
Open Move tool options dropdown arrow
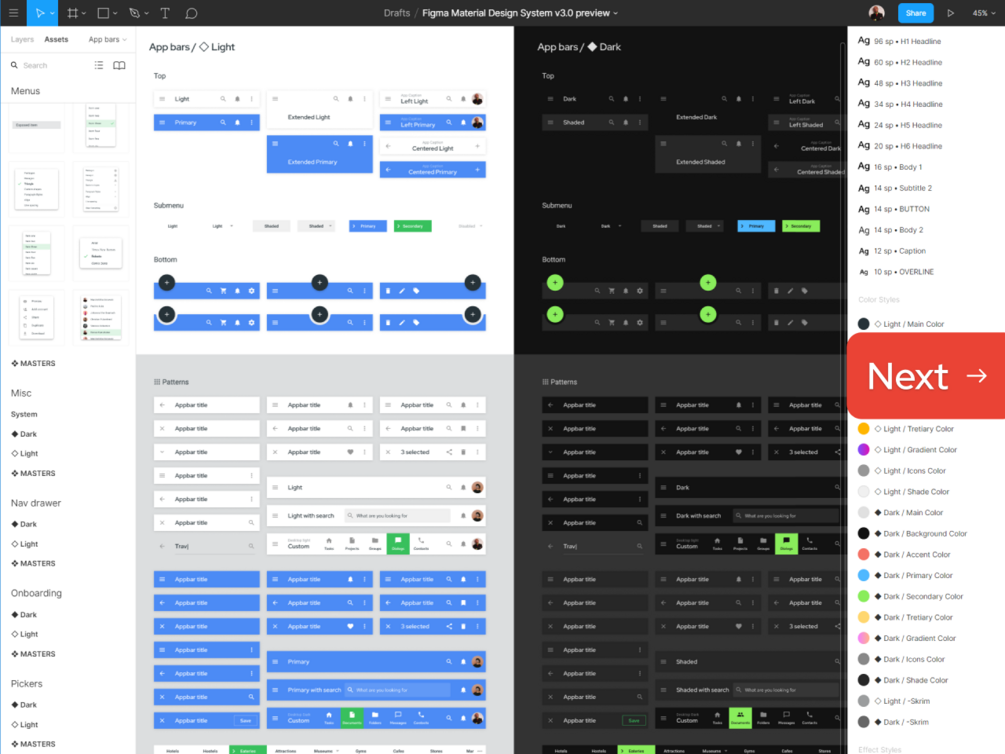[52, 13]
